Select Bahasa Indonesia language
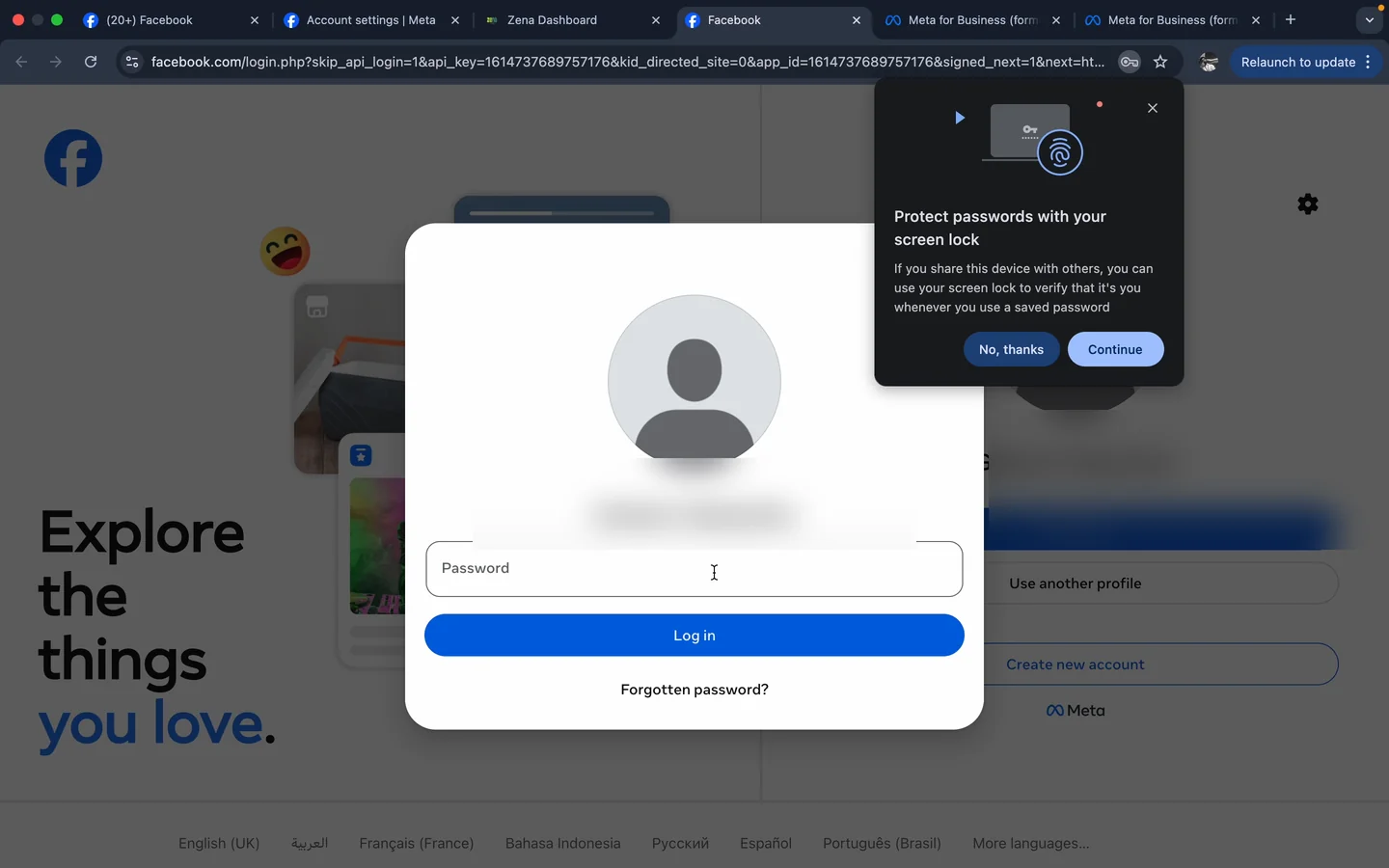 563,843
